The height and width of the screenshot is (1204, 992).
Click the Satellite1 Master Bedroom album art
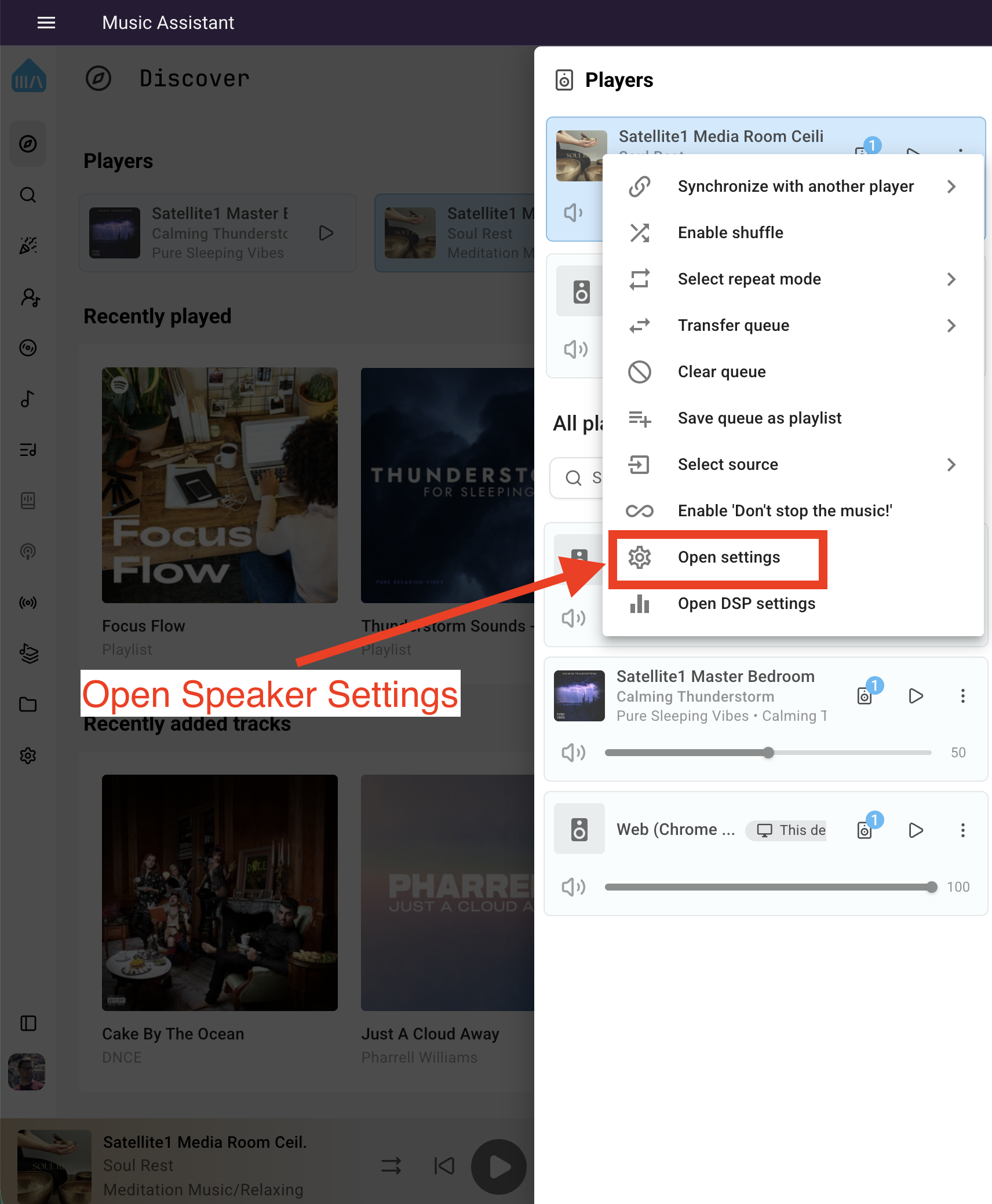579,696
